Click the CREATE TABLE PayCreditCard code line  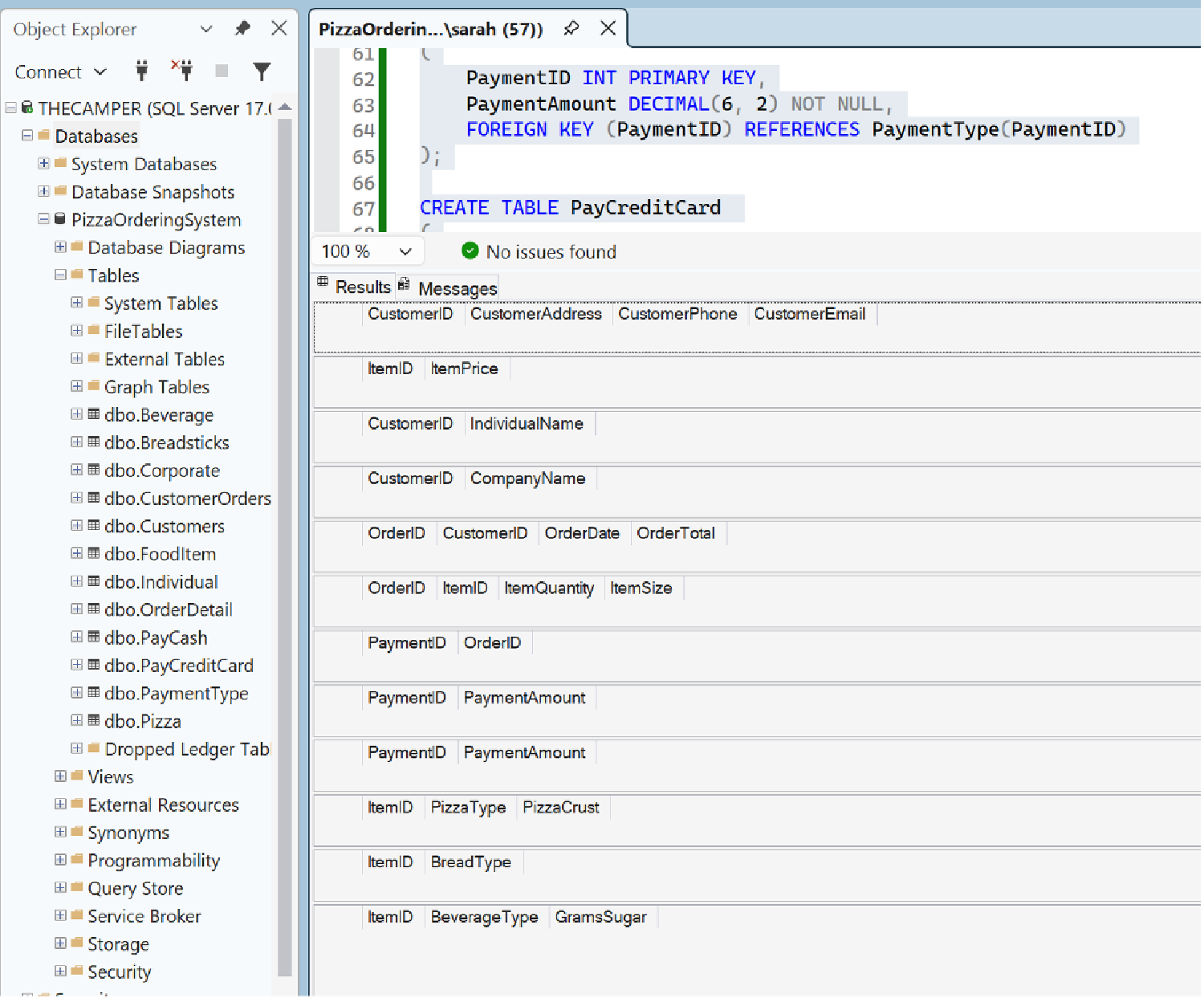[571, 208]
